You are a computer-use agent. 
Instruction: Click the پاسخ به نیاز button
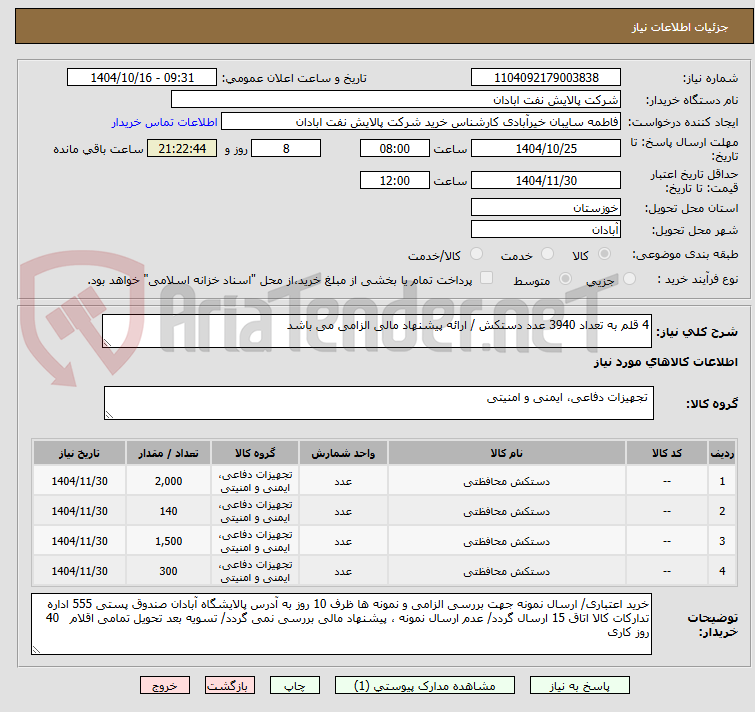(x=580, y=686)
